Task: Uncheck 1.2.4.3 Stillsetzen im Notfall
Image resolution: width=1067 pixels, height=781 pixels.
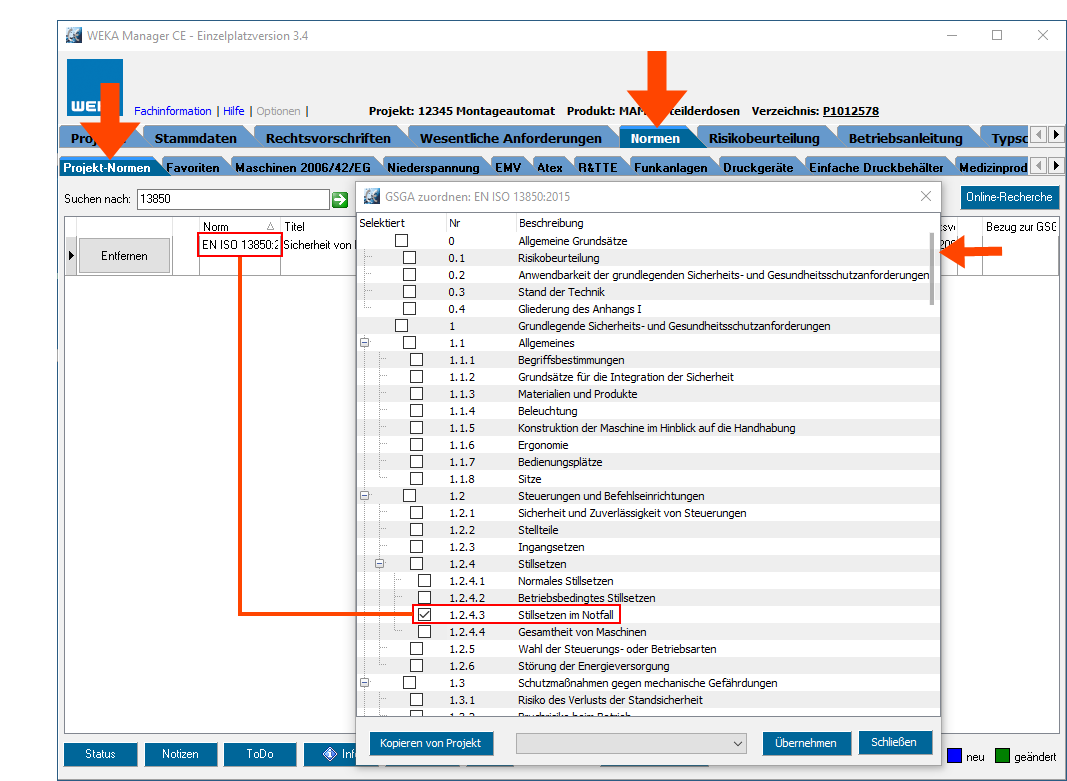Action: (x=425, y=615)
